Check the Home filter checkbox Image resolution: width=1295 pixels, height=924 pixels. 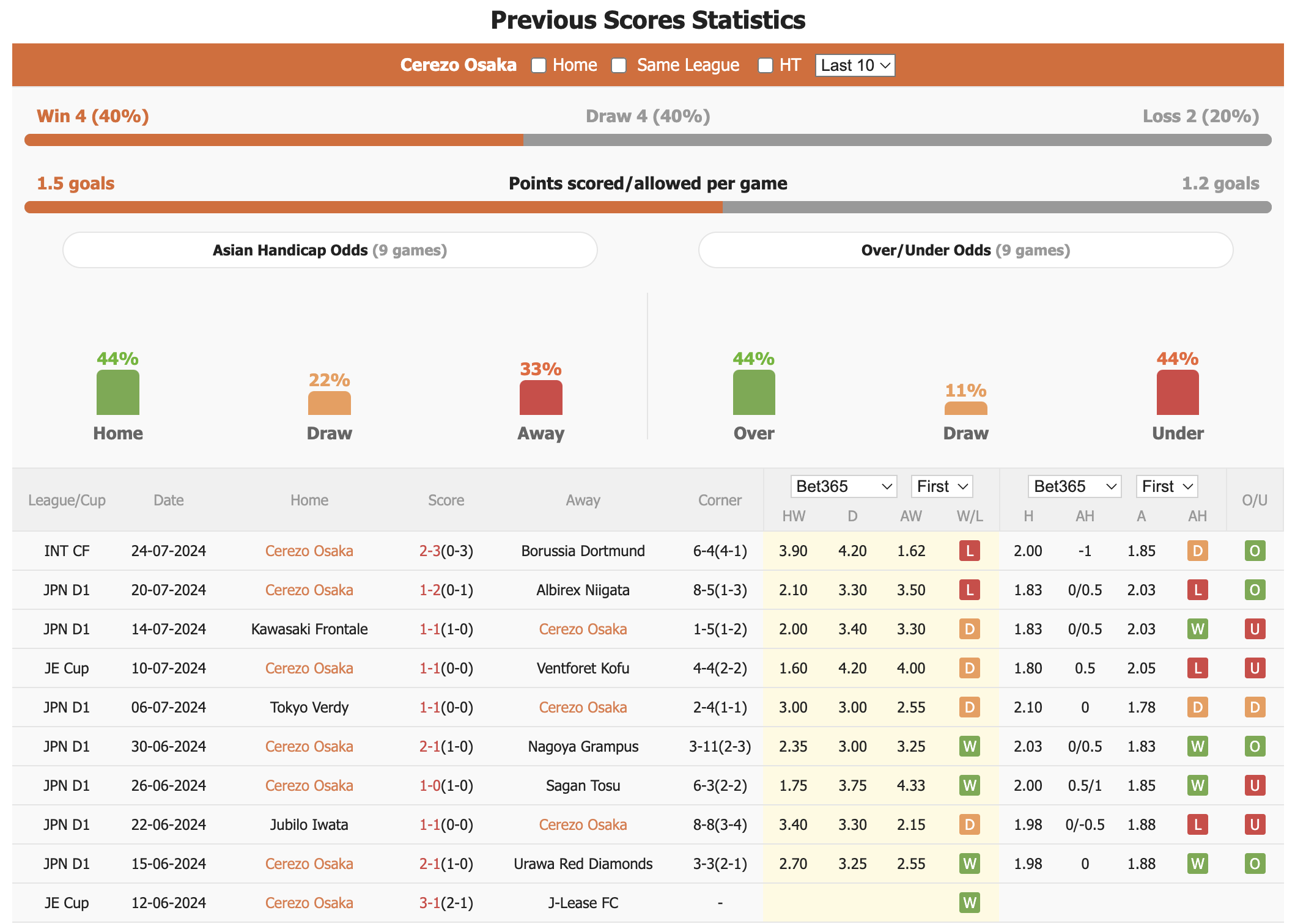(538, 65)
